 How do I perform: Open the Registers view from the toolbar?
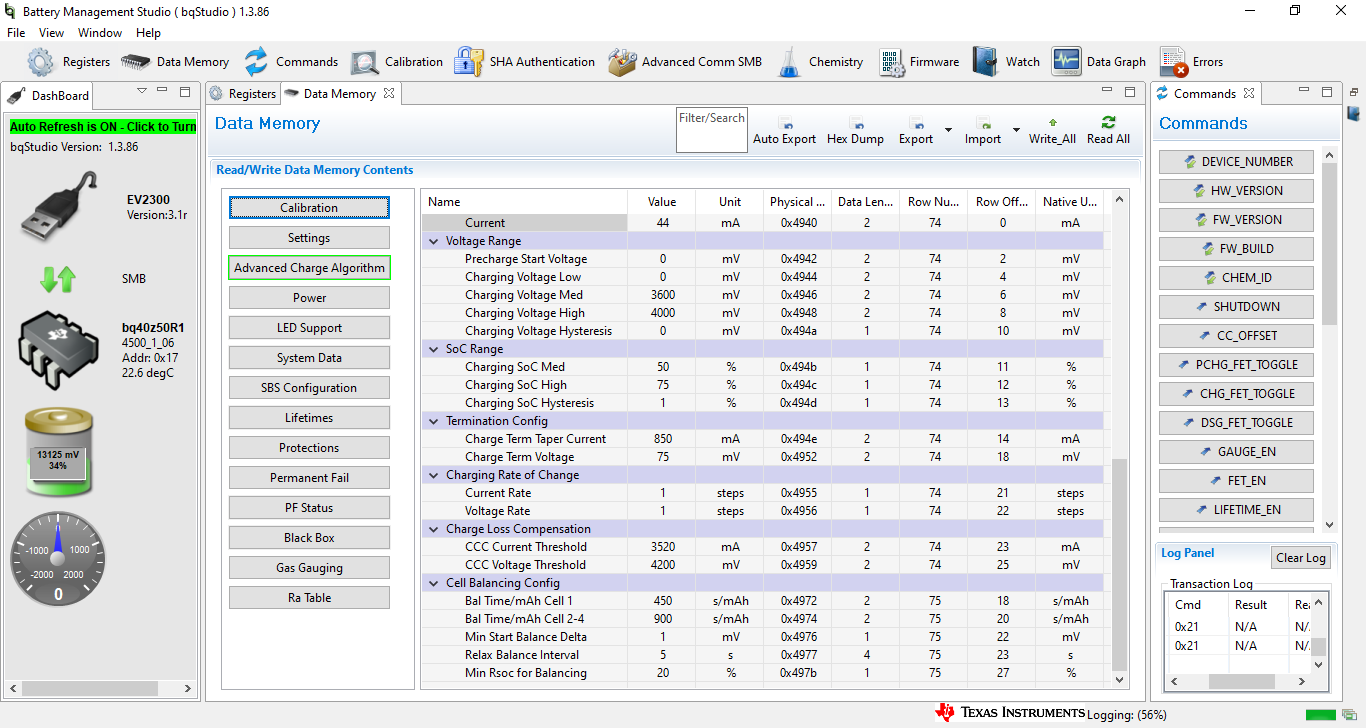68,62
